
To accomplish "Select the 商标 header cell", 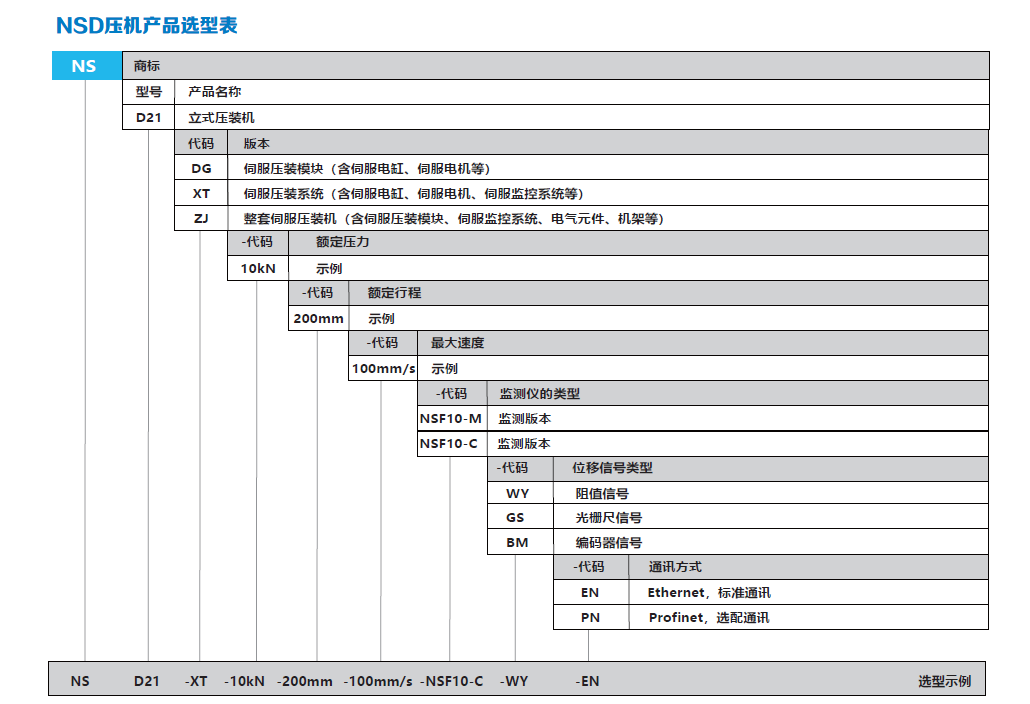I will (x=147, y=66).
